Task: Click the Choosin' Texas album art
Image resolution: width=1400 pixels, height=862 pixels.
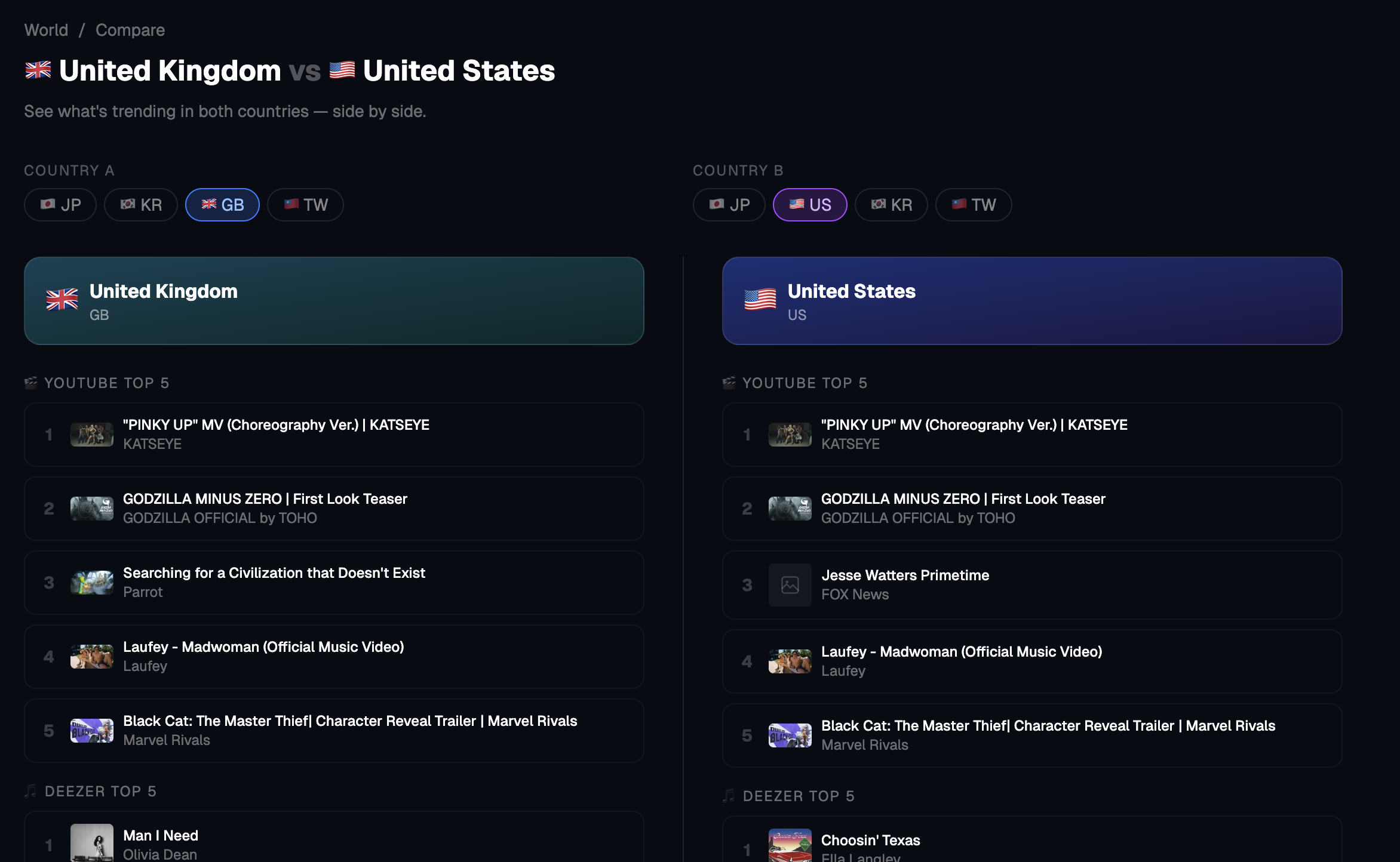Action: coord(790,845)
